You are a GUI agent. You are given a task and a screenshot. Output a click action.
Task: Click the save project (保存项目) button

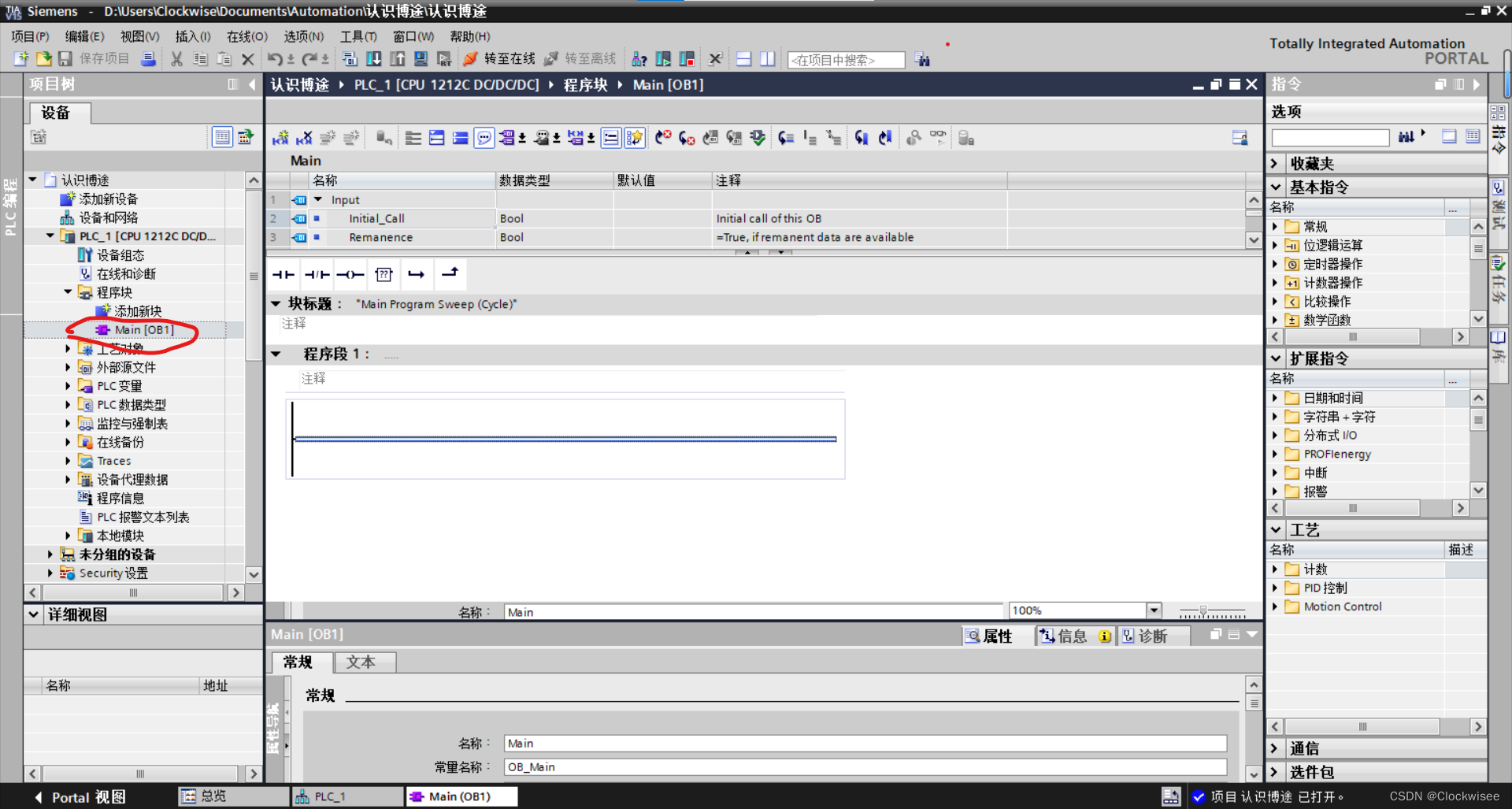tap(94, 59)
